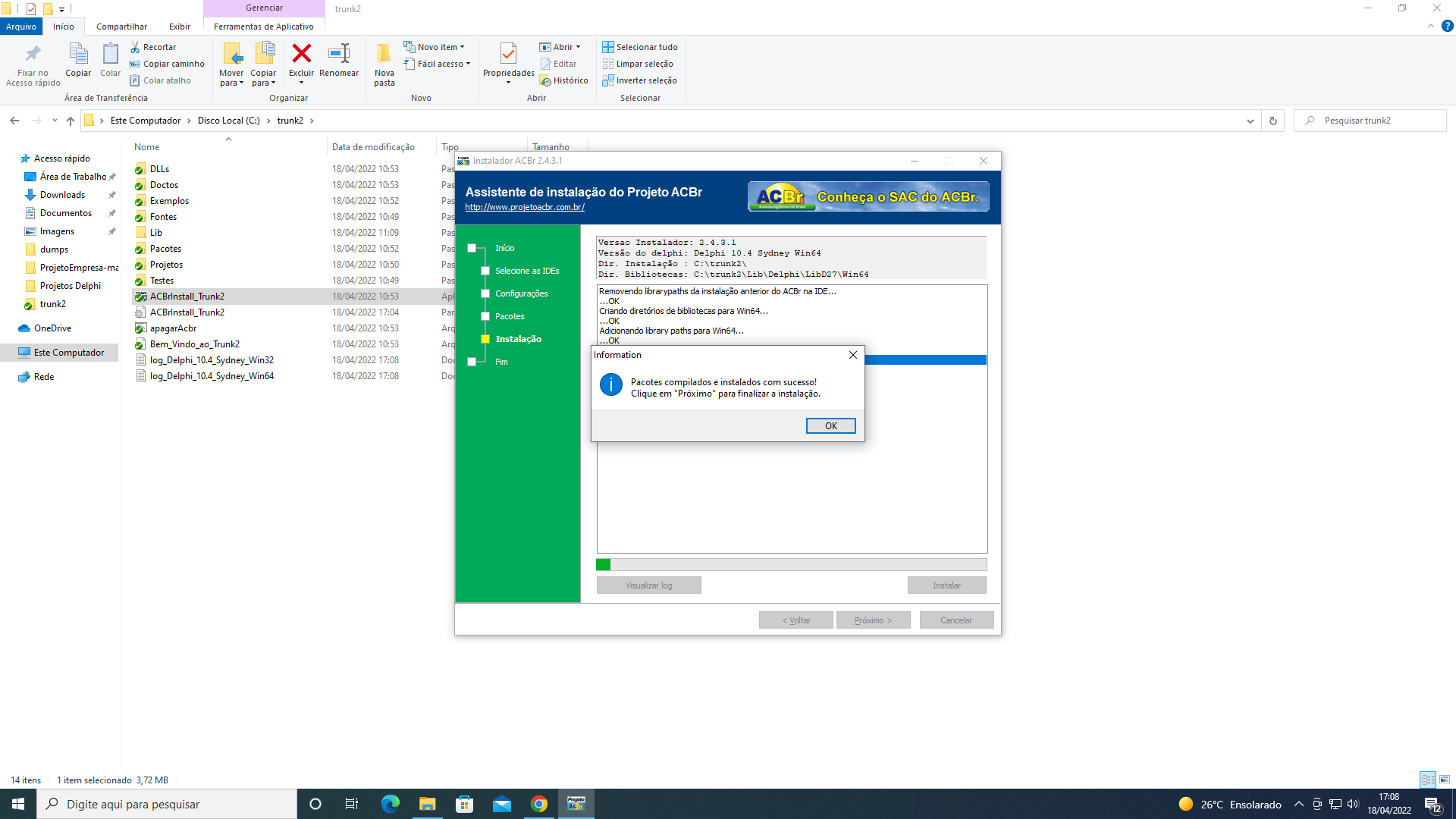Switch to the Exibir tab
The image size is (1456, 819).
click(180, 27)
